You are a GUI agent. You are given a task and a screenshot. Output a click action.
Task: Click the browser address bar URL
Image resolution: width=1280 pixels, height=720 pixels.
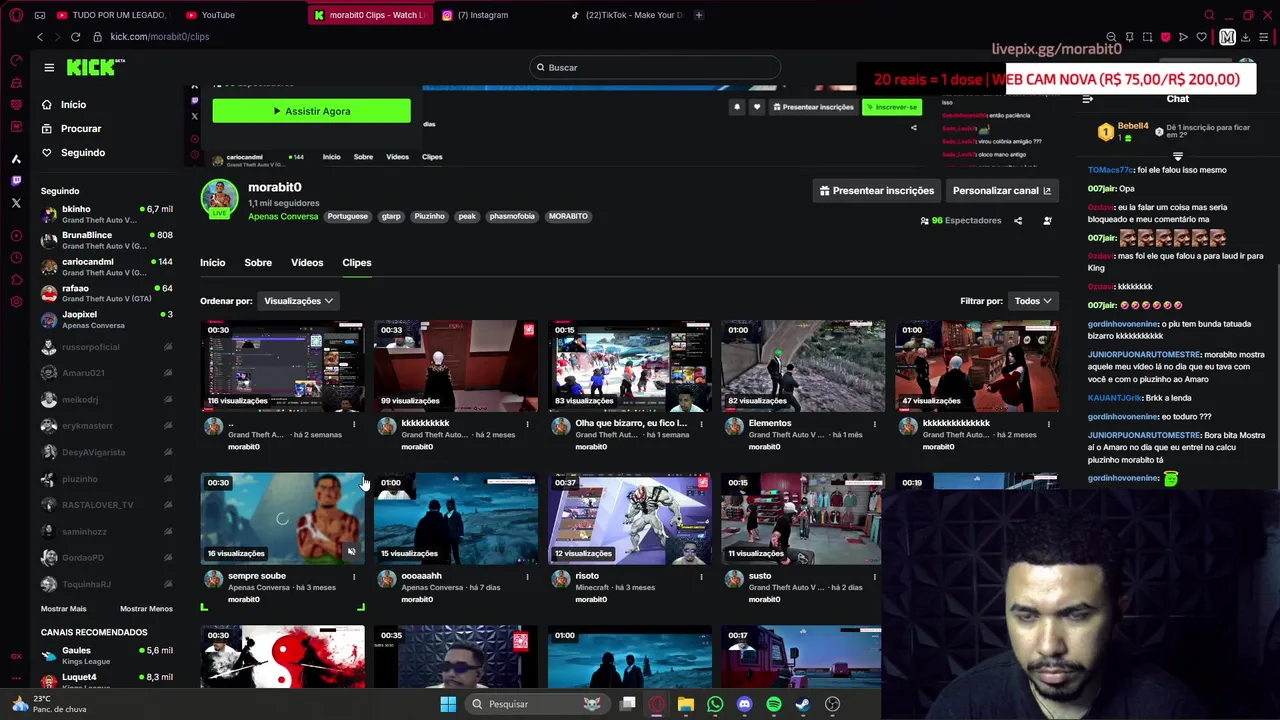(160, 37)
